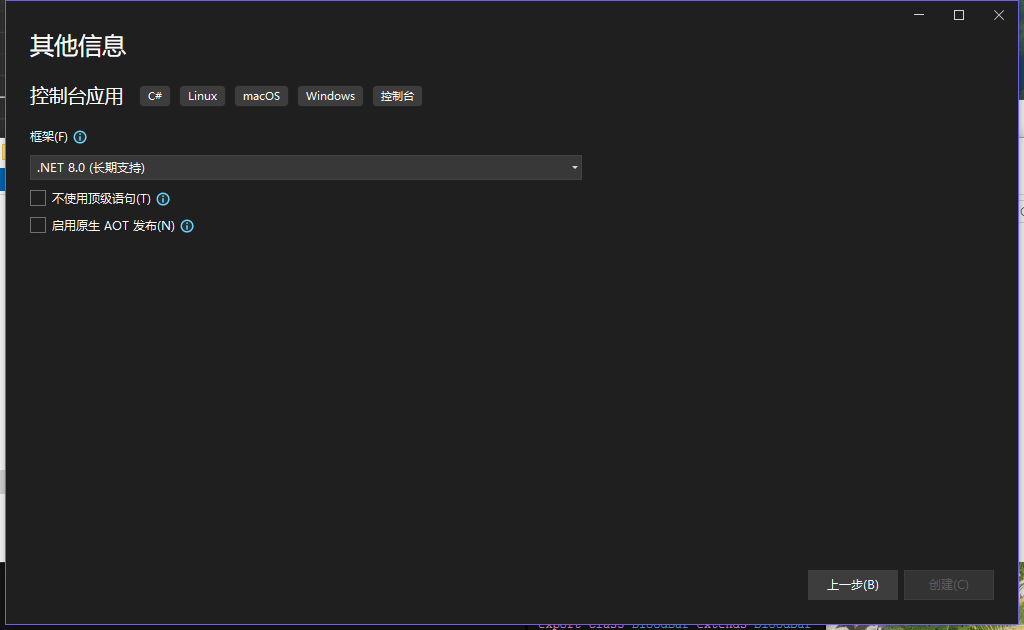Viewport: 1024px width, 630px height.
Task: Click the Windows tag label
Action: click(330, 96)
